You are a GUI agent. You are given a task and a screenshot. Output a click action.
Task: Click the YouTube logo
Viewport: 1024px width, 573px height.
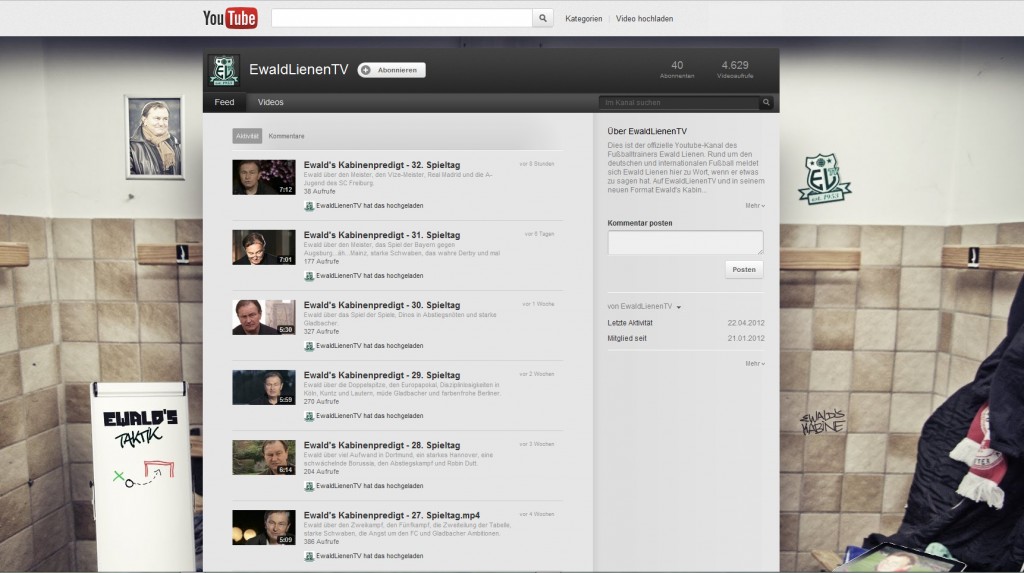[230, 18]
